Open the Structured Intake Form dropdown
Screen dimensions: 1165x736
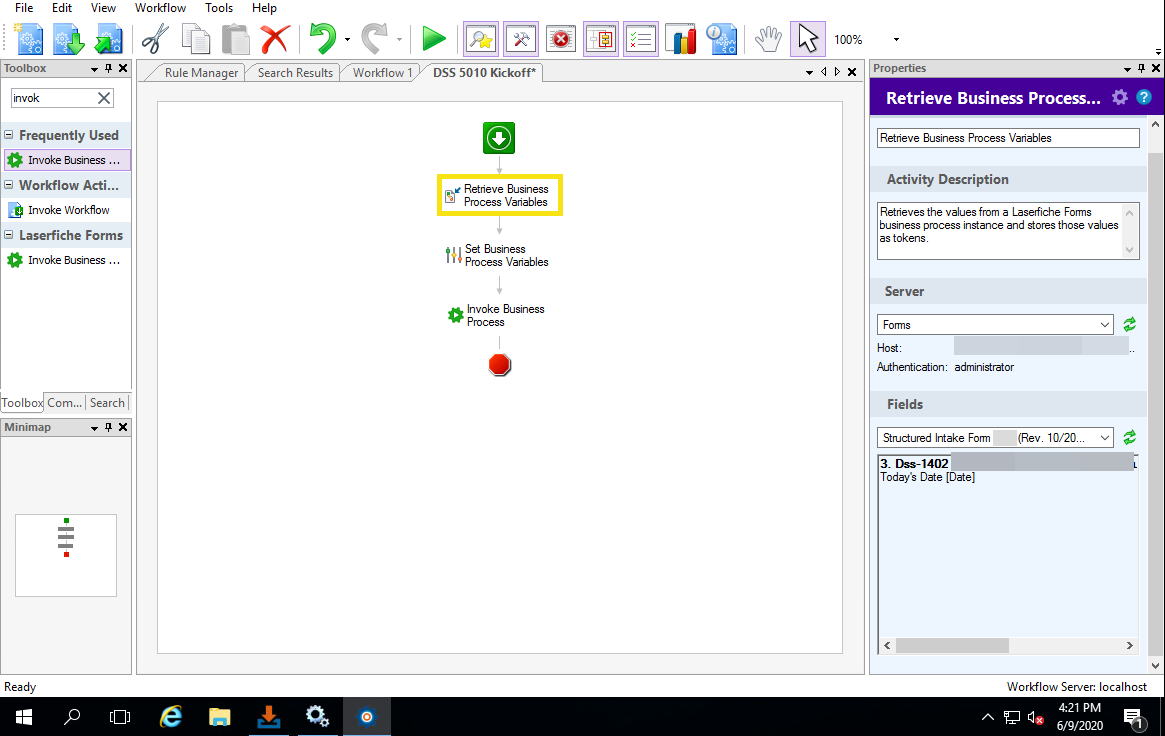(1104, 438)
